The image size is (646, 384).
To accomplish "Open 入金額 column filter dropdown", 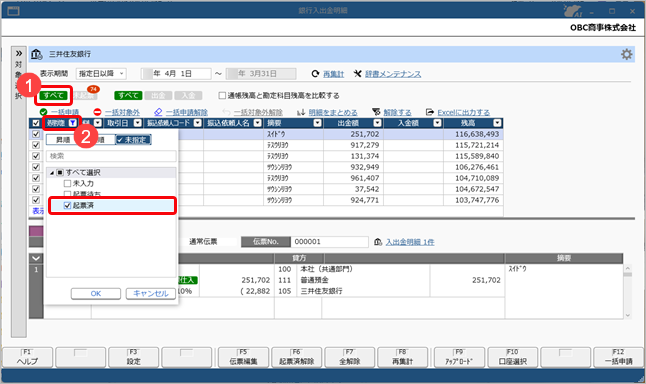I will coord(437,123).
